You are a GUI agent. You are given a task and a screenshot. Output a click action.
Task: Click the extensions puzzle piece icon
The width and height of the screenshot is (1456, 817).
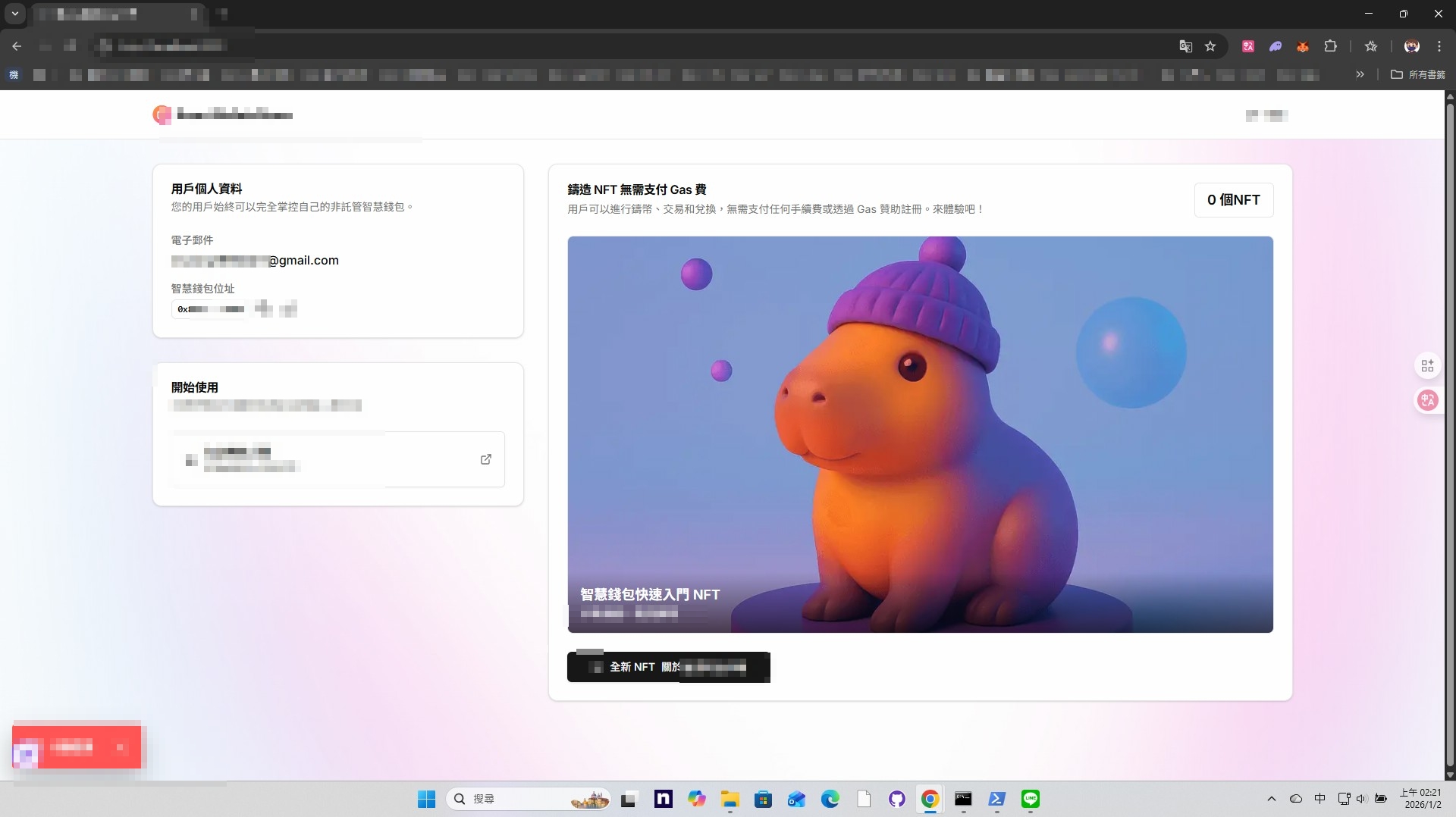point(1331,46)
